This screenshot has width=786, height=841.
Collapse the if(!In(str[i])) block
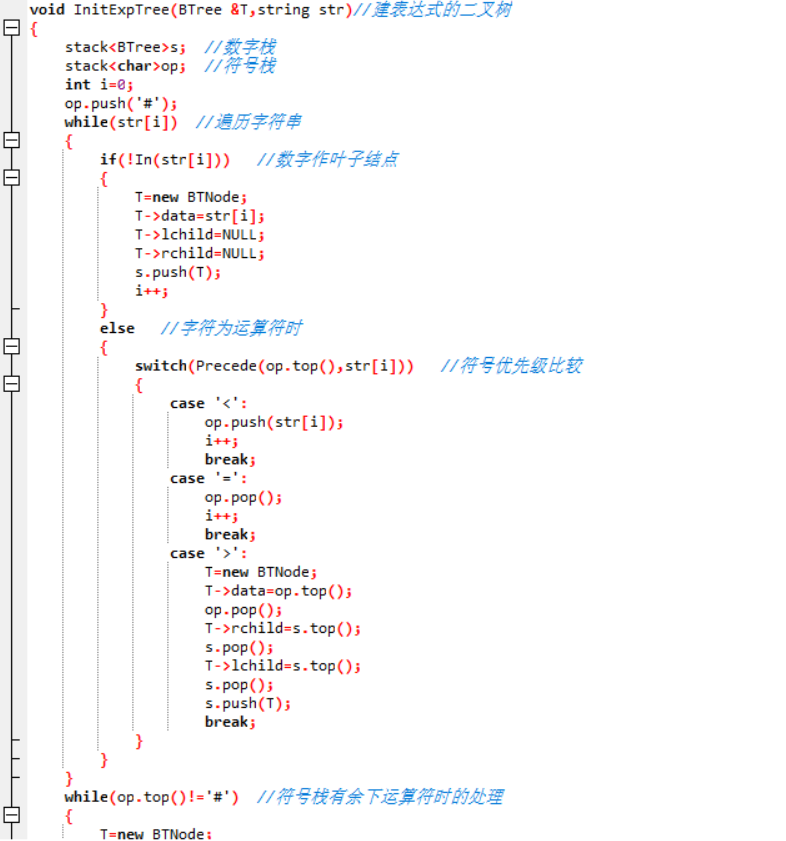11,178
